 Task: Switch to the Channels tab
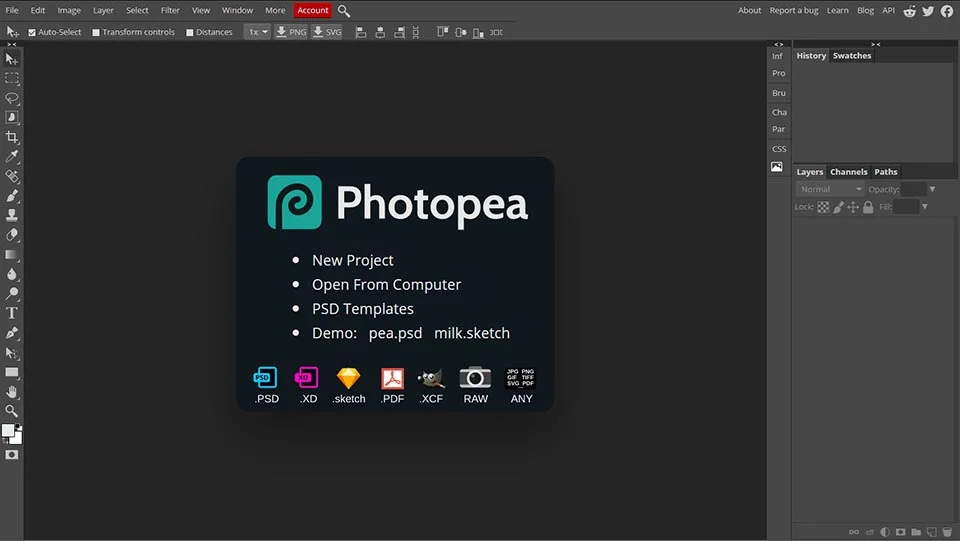point(849,172)
